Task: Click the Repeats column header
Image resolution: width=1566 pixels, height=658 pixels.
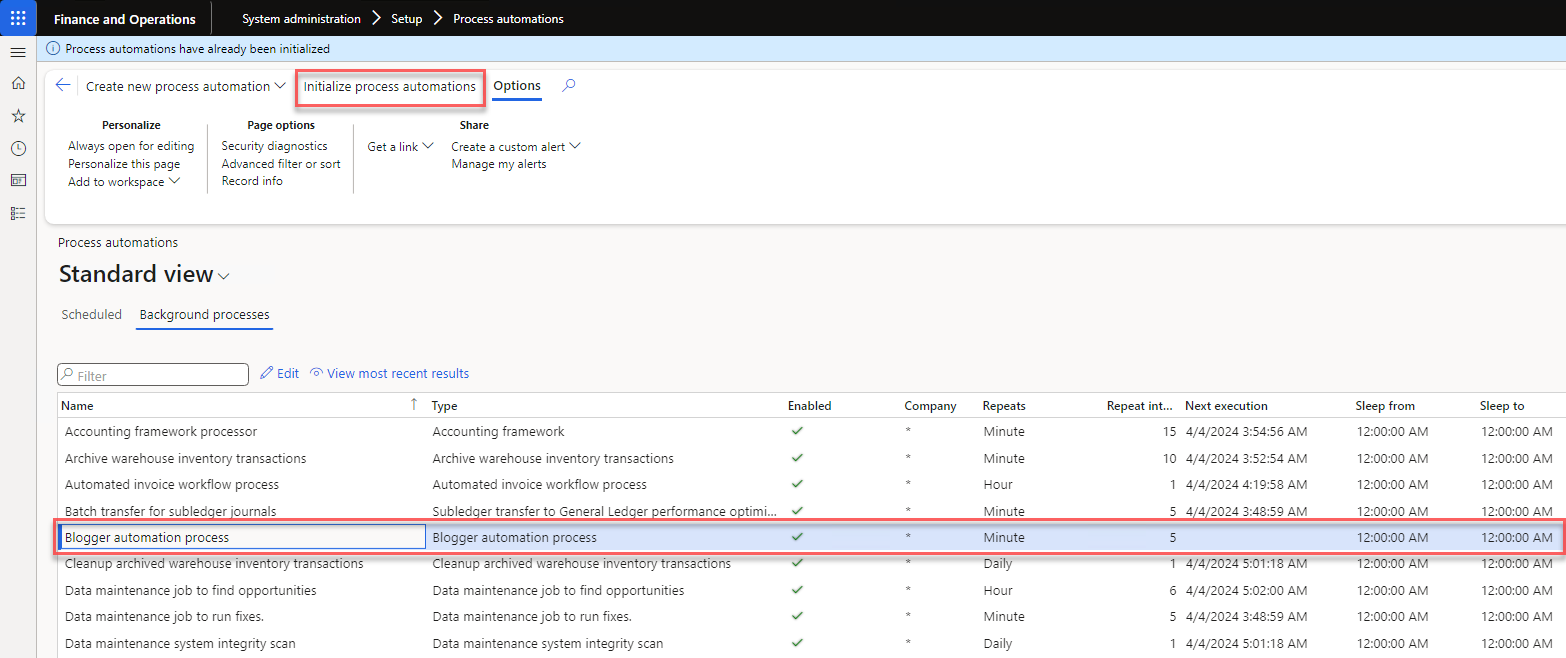Action: 1004,406
